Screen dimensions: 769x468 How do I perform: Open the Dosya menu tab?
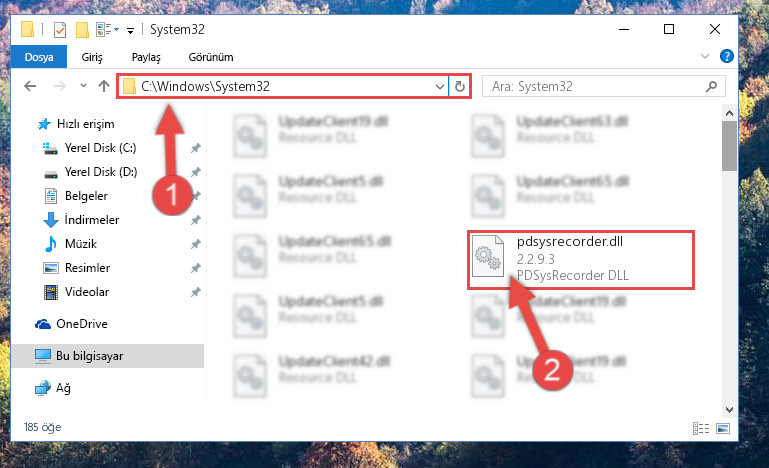tap(39, 57)
